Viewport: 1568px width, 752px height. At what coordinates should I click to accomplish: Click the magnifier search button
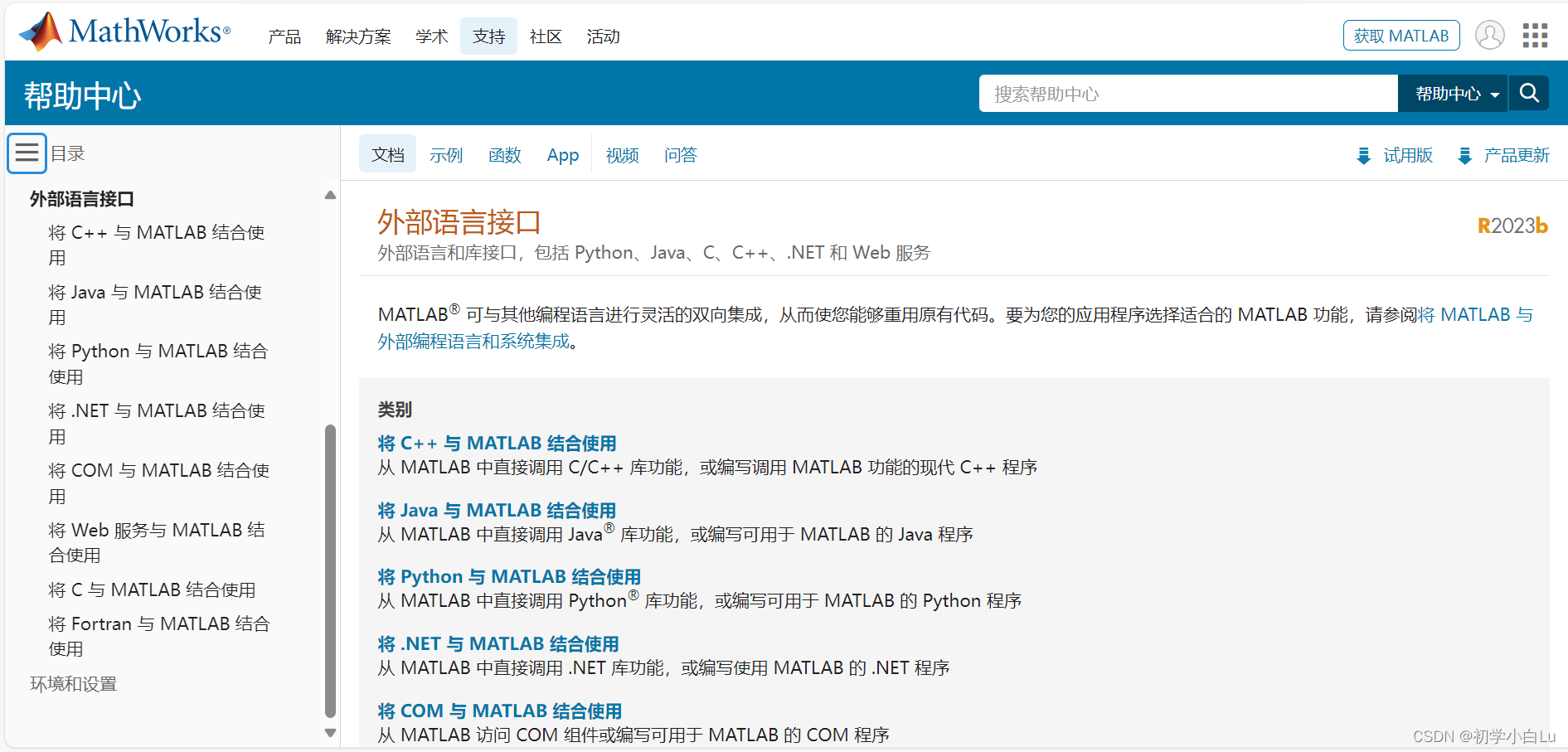(1529, 93)
